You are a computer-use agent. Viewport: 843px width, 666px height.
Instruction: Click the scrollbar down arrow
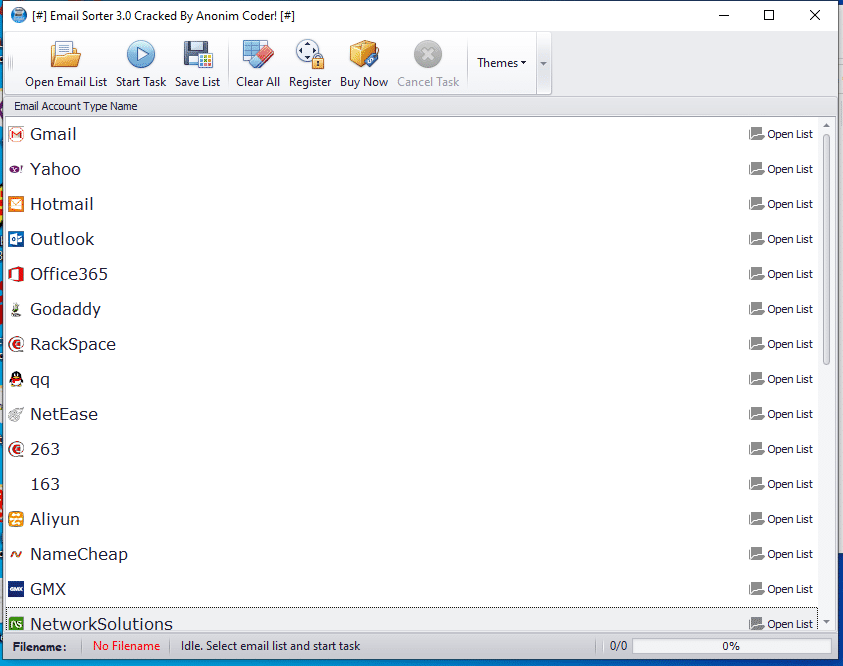826,622
